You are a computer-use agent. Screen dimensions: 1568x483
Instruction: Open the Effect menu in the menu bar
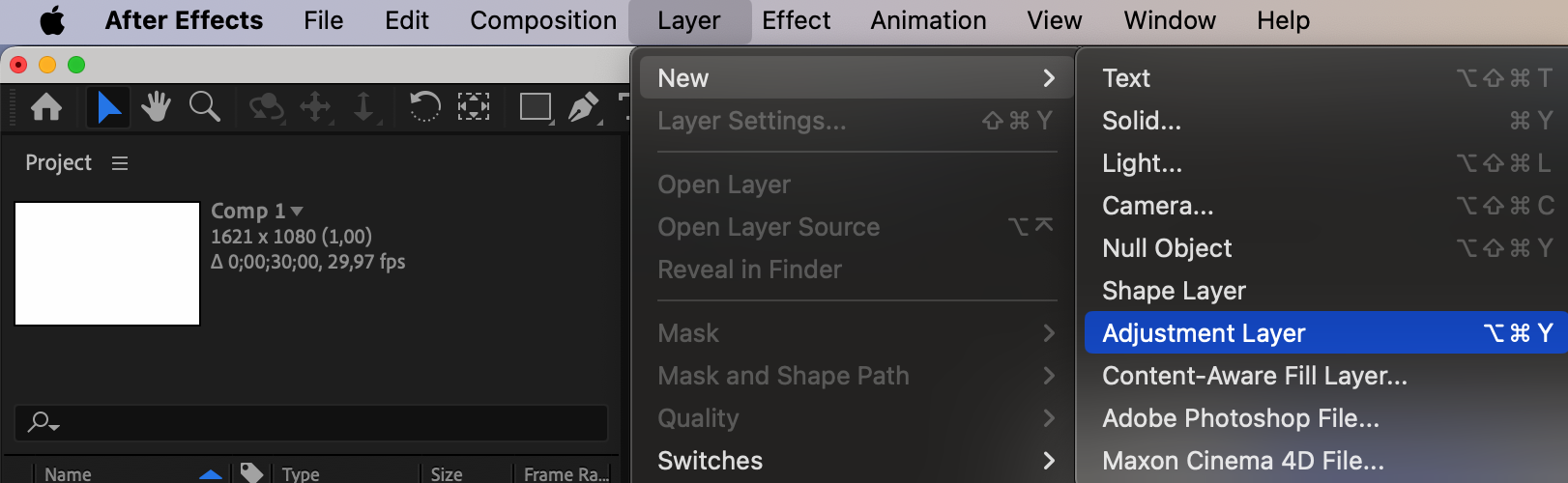click(x=796, y=20)
